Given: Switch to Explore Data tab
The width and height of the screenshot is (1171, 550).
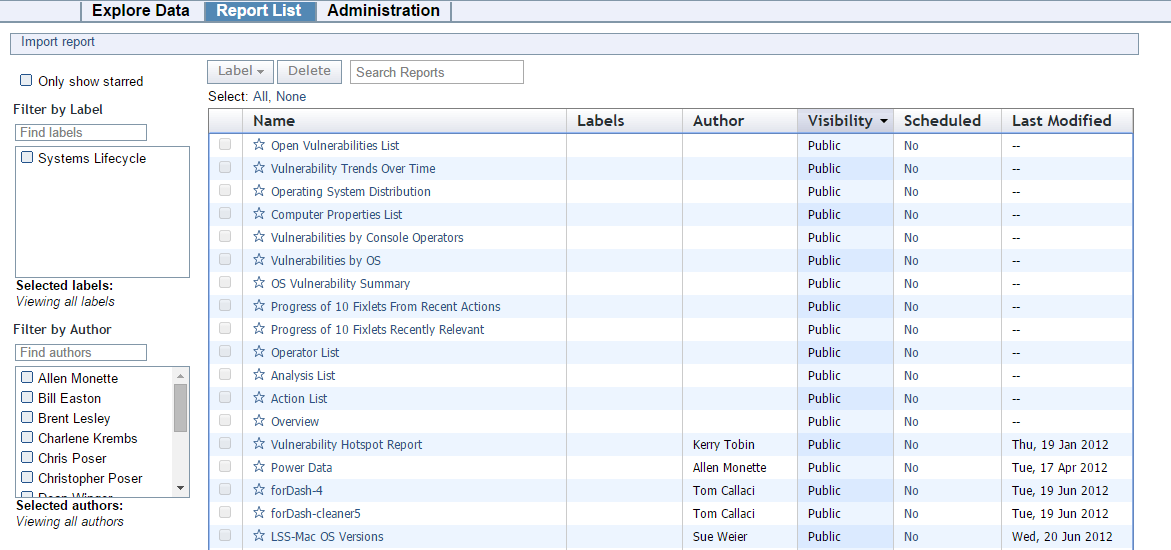Looking at the screenshot, I should (x=140, y=10).
